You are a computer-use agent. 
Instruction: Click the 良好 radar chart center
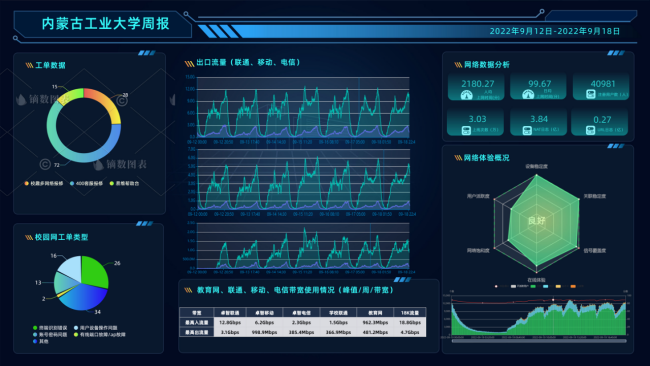click(x=536, y=220)
